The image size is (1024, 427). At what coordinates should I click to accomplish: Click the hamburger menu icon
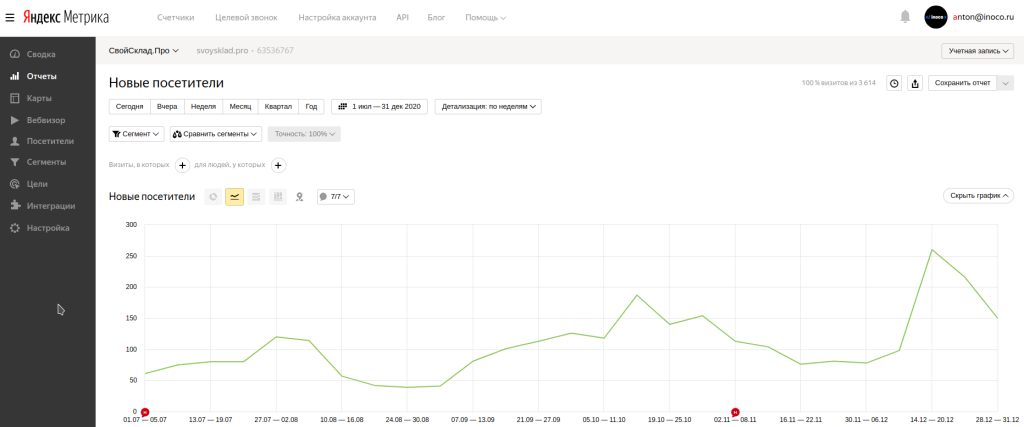[x=10, y=17]
